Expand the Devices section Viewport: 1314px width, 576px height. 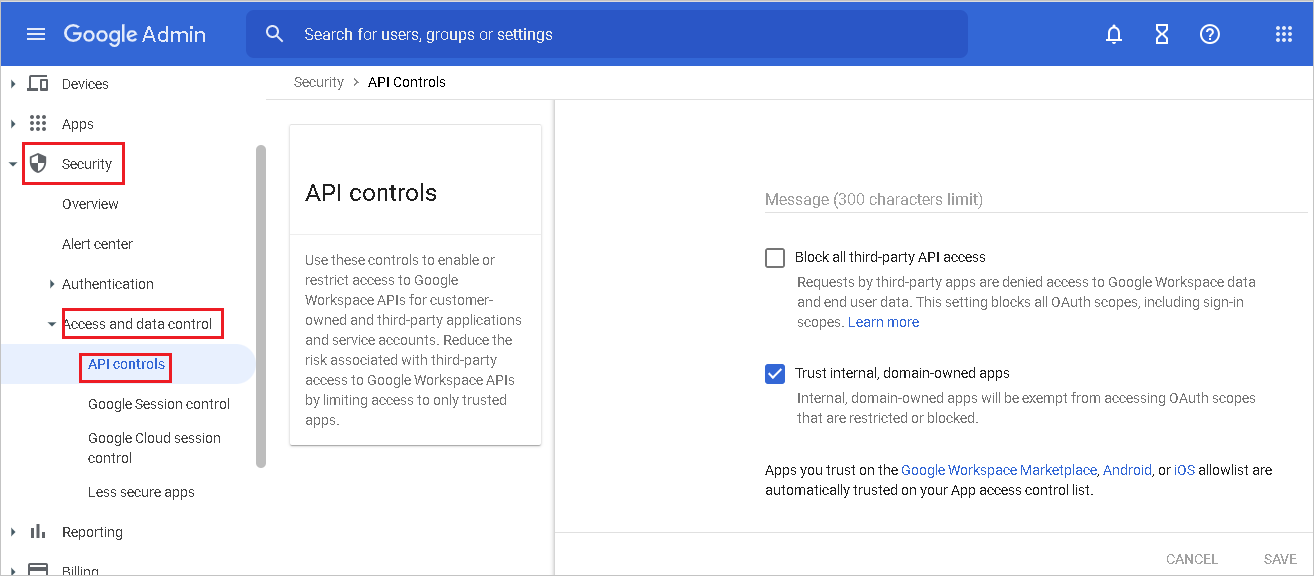[x=13, y=84]
